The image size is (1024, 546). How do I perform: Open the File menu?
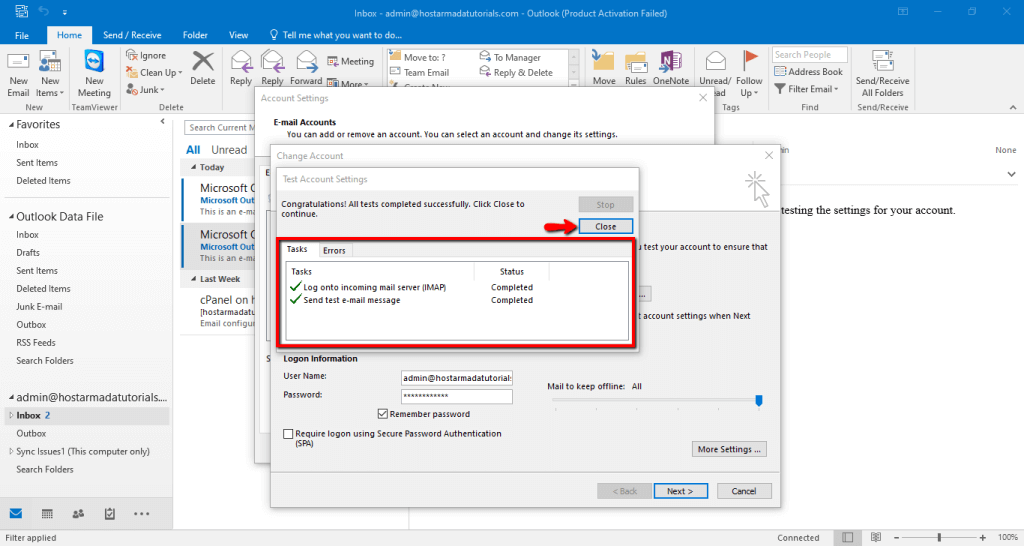click(22, 35)
